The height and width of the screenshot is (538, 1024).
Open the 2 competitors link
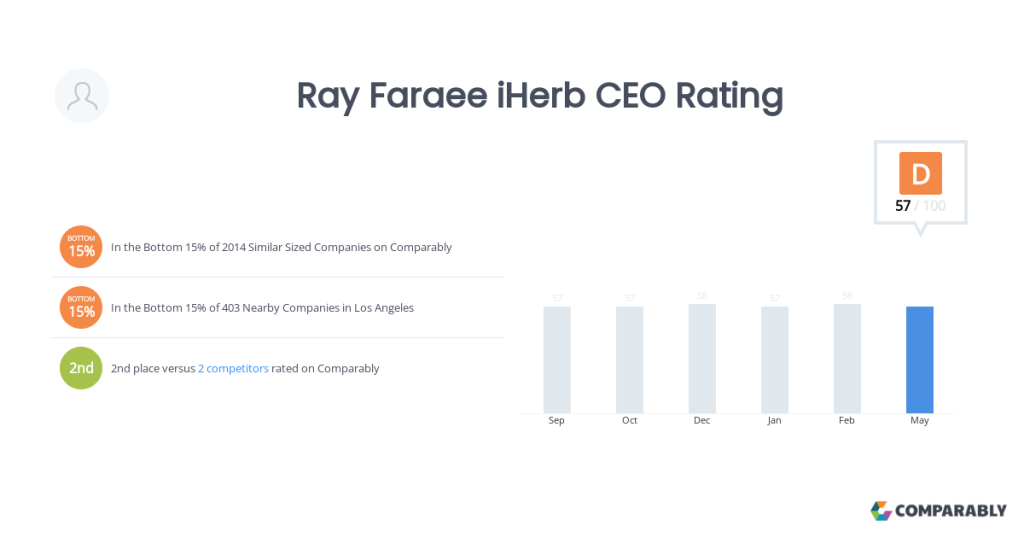233,368
